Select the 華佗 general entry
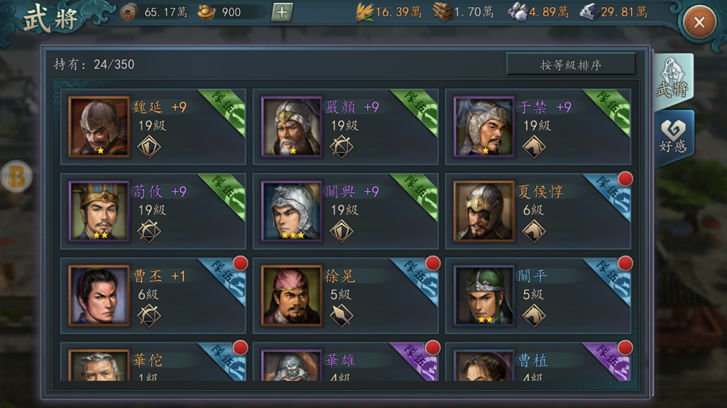 tap(153, 362)
